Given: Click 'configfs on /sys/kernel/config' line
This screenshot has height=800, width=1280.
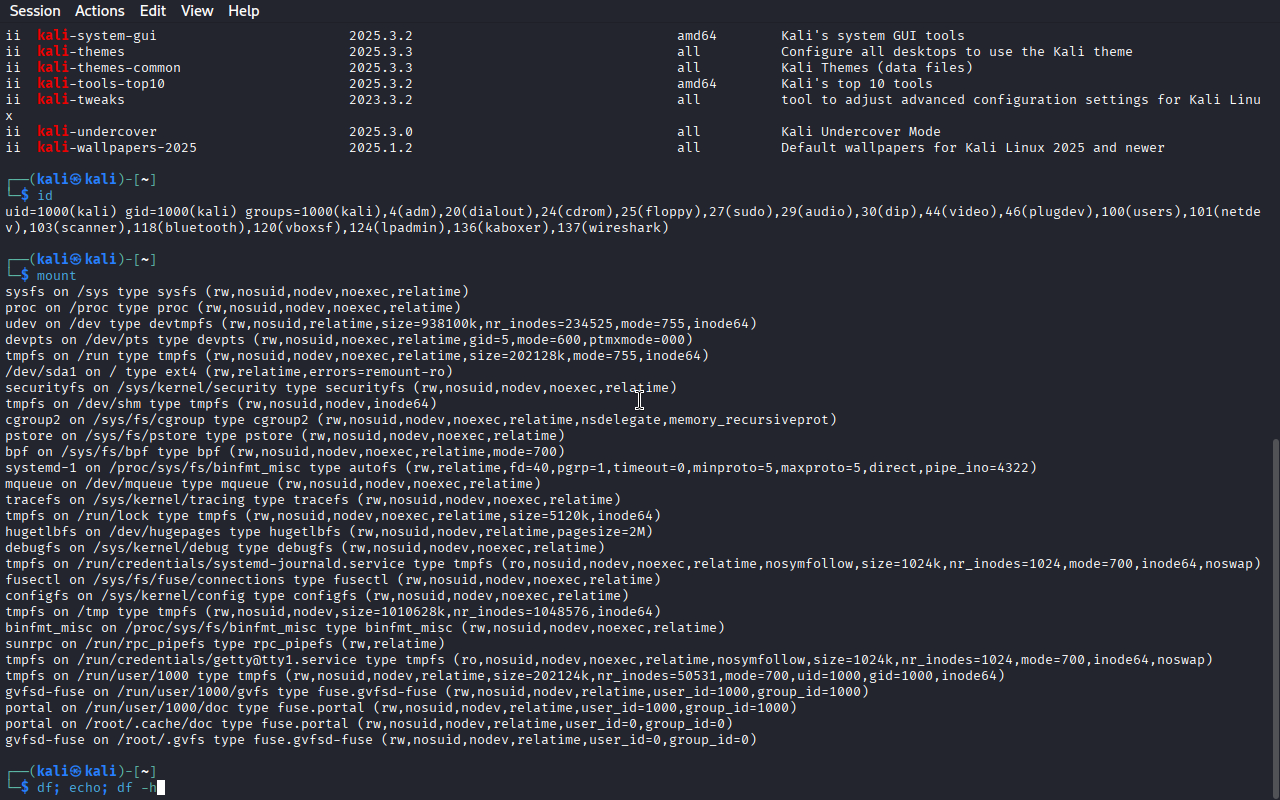Looking at the screenshot, I should [x=317, y=596].
